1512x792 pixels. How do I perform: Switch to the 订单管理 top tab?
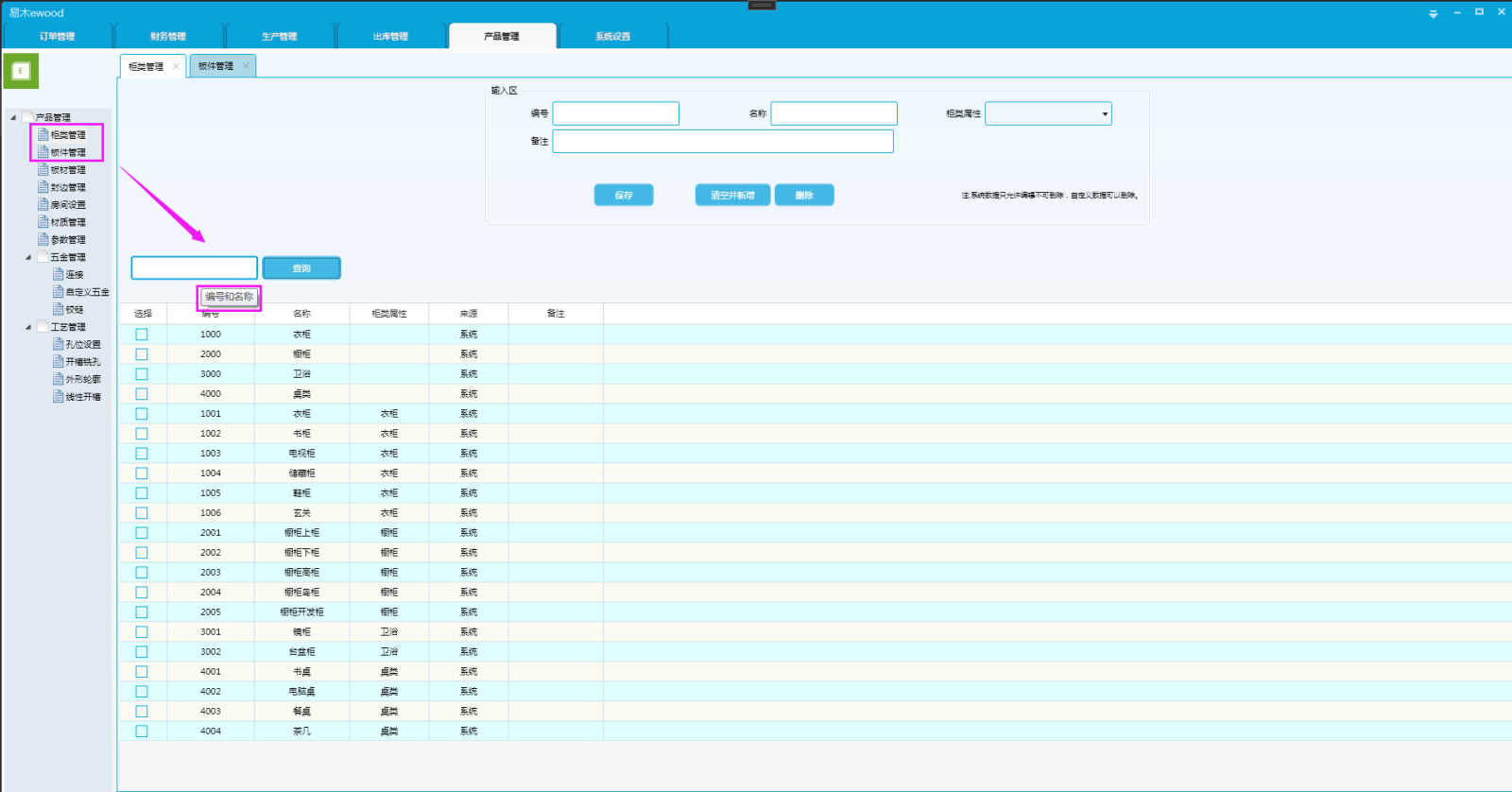click(x=58, y=36)
